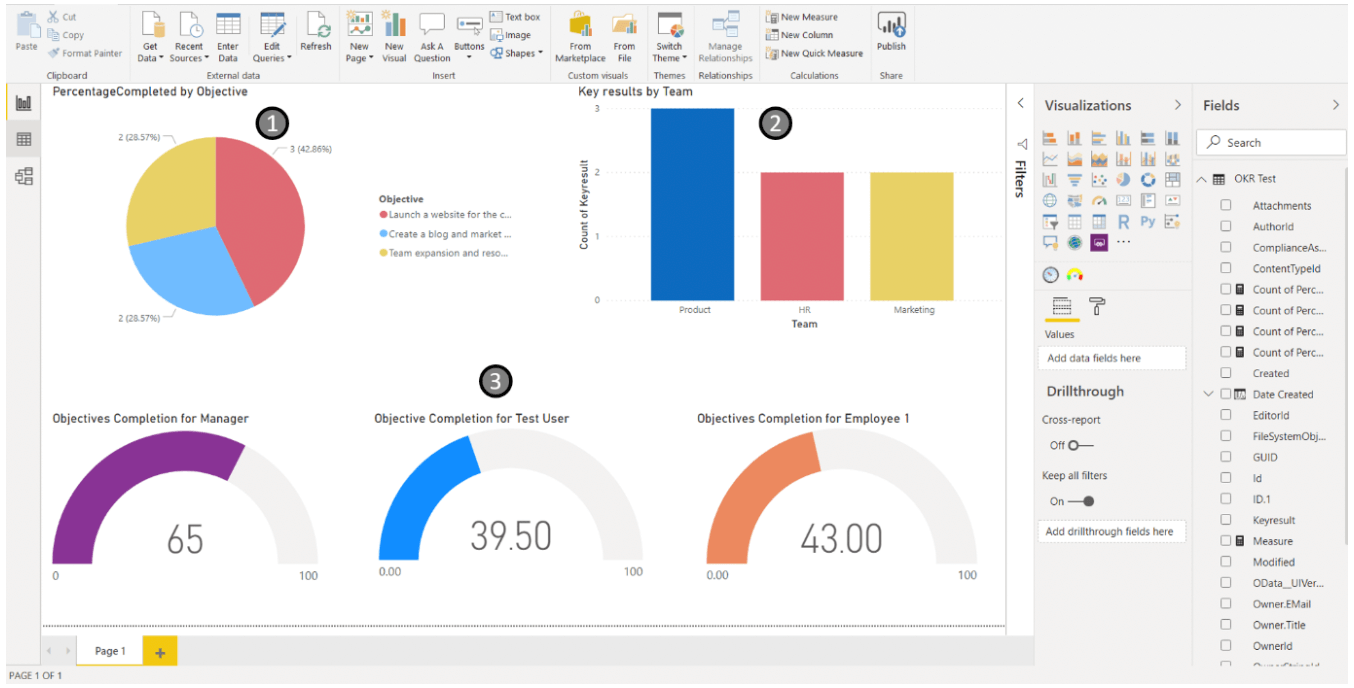Toggle Keep all filters switch

click(1081, 501)
